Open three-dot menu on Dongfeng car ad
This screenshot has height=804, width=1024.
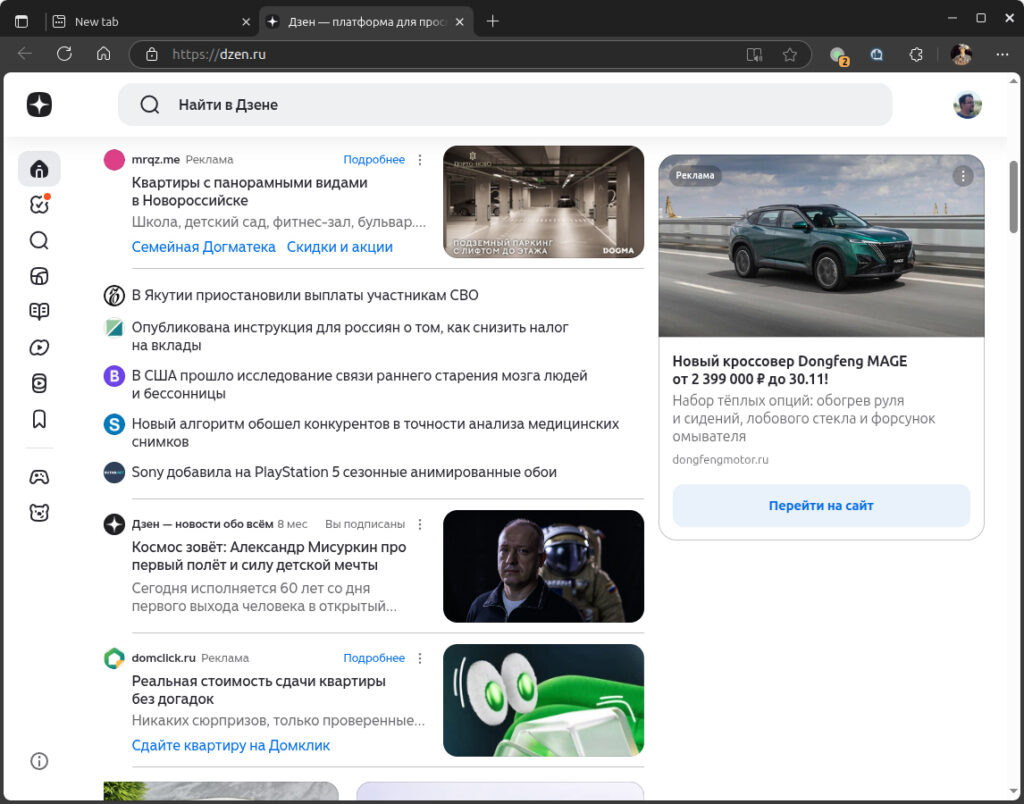[963, 176]
